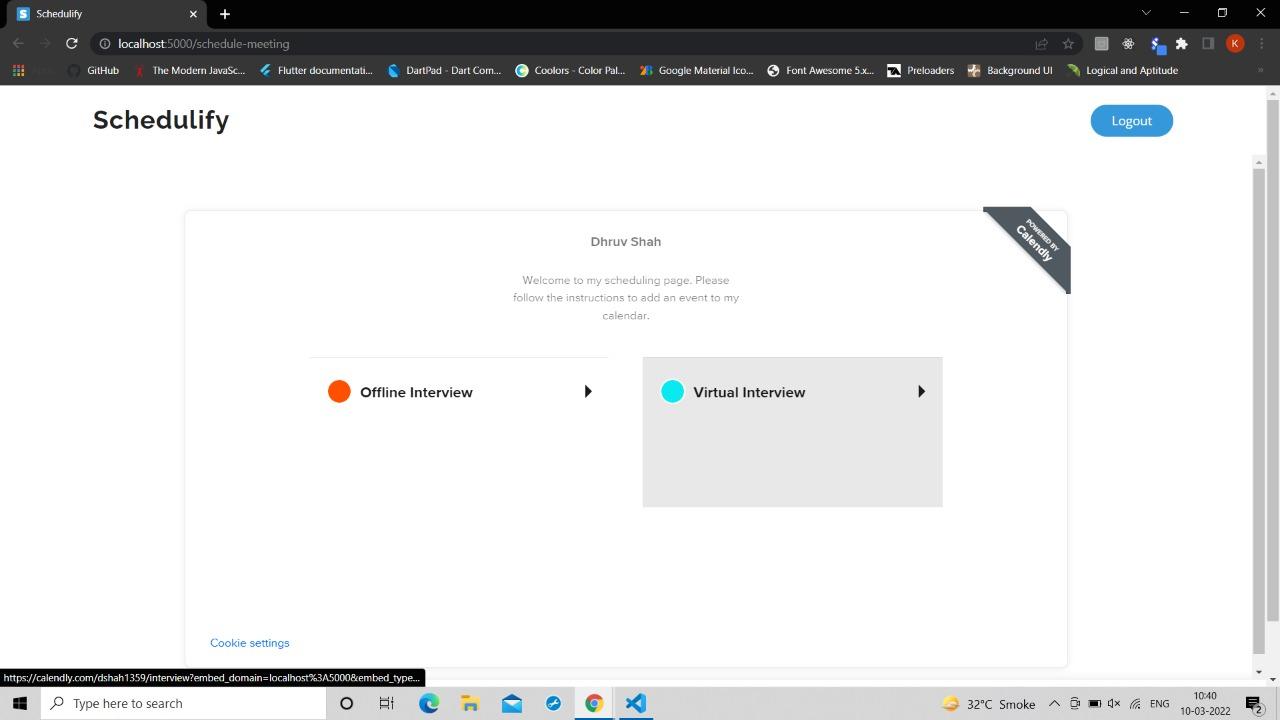Click the forward navigation arrow
Viewport: 1280px width, 720px height.
(45, 43)
